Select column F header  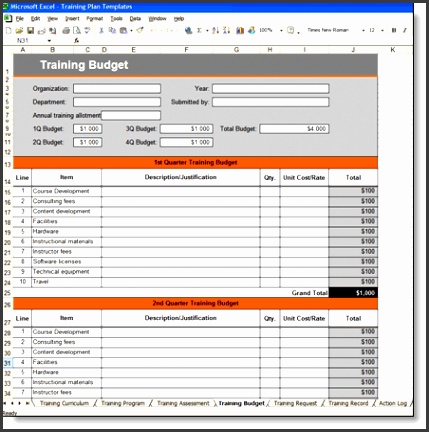pos(186,50)
